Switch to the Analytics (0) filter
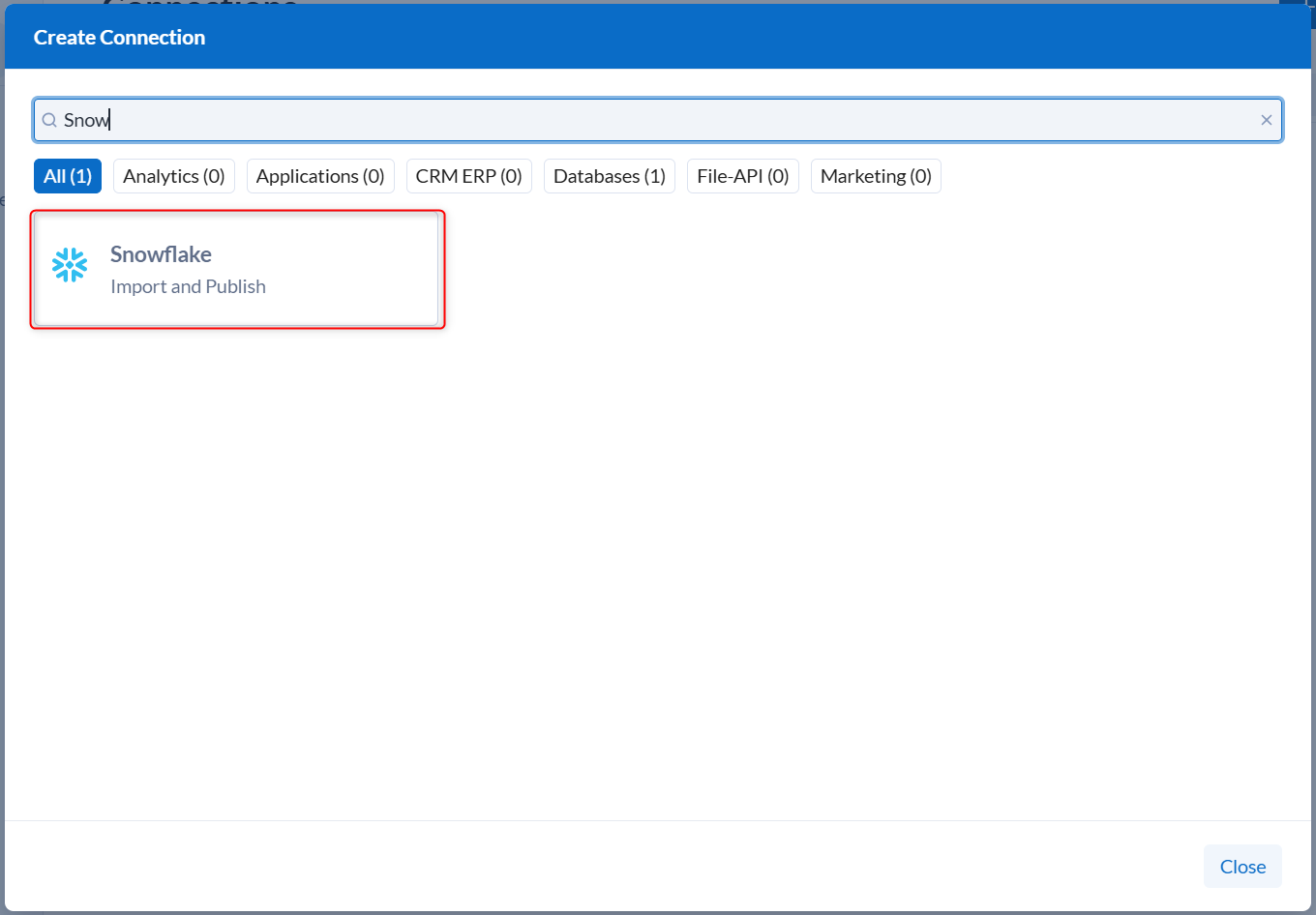Image resolution: width=1316 pixels, height=915 pixels. 174,176
